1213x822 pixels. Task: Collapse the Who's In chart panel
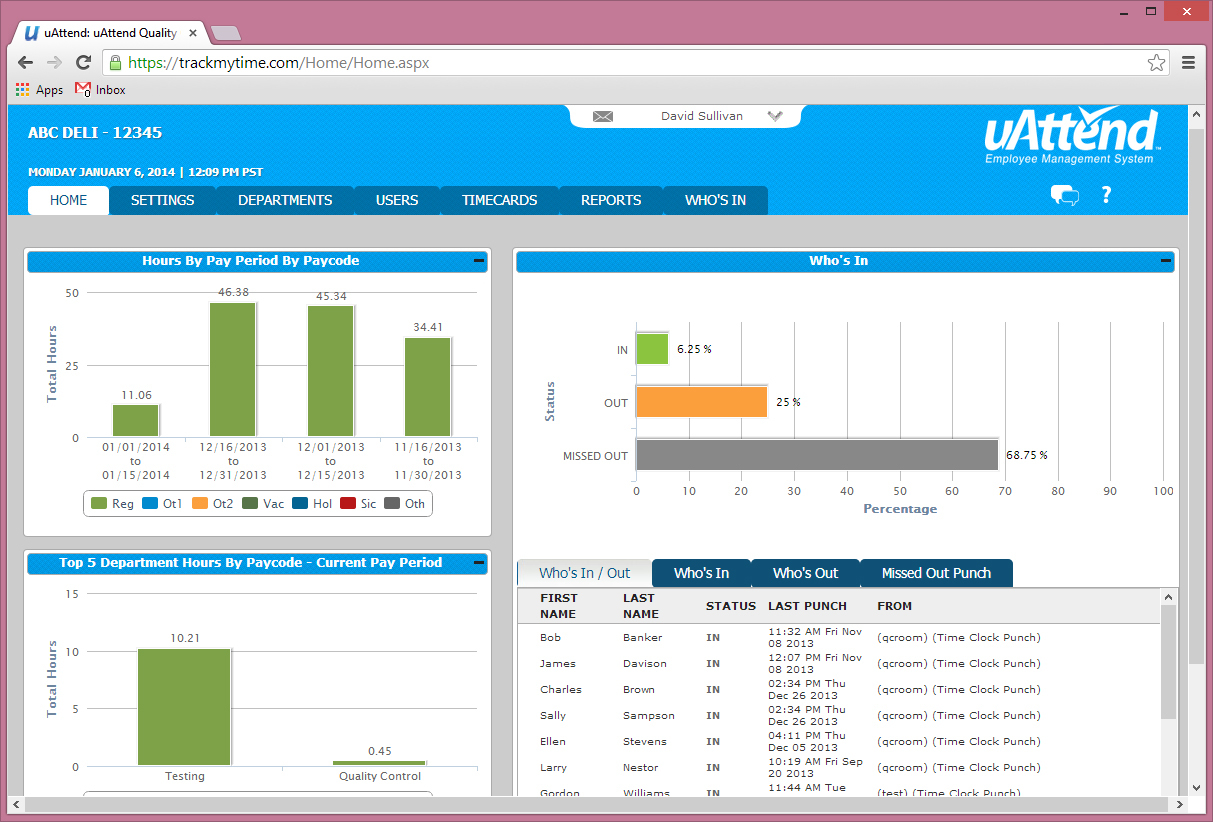tap(1165, 261)
